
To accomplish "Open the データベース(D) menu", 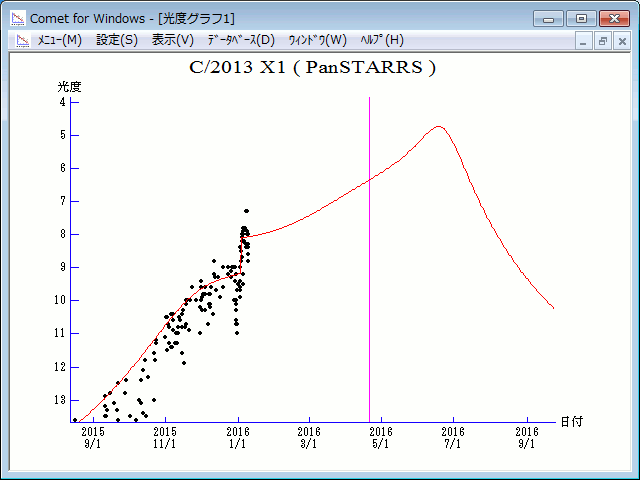I will 241,40.
